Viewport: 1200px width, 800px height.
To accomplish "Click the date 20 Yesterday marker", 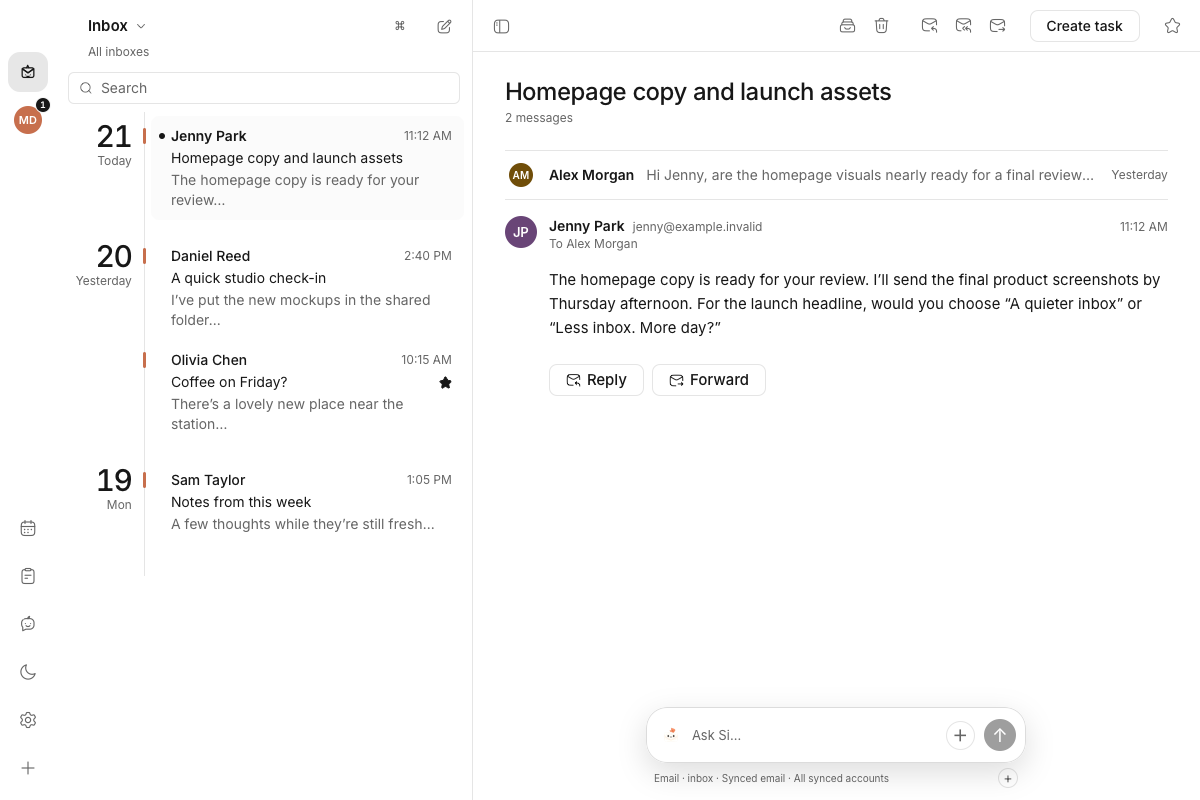I will pos(104,264).
